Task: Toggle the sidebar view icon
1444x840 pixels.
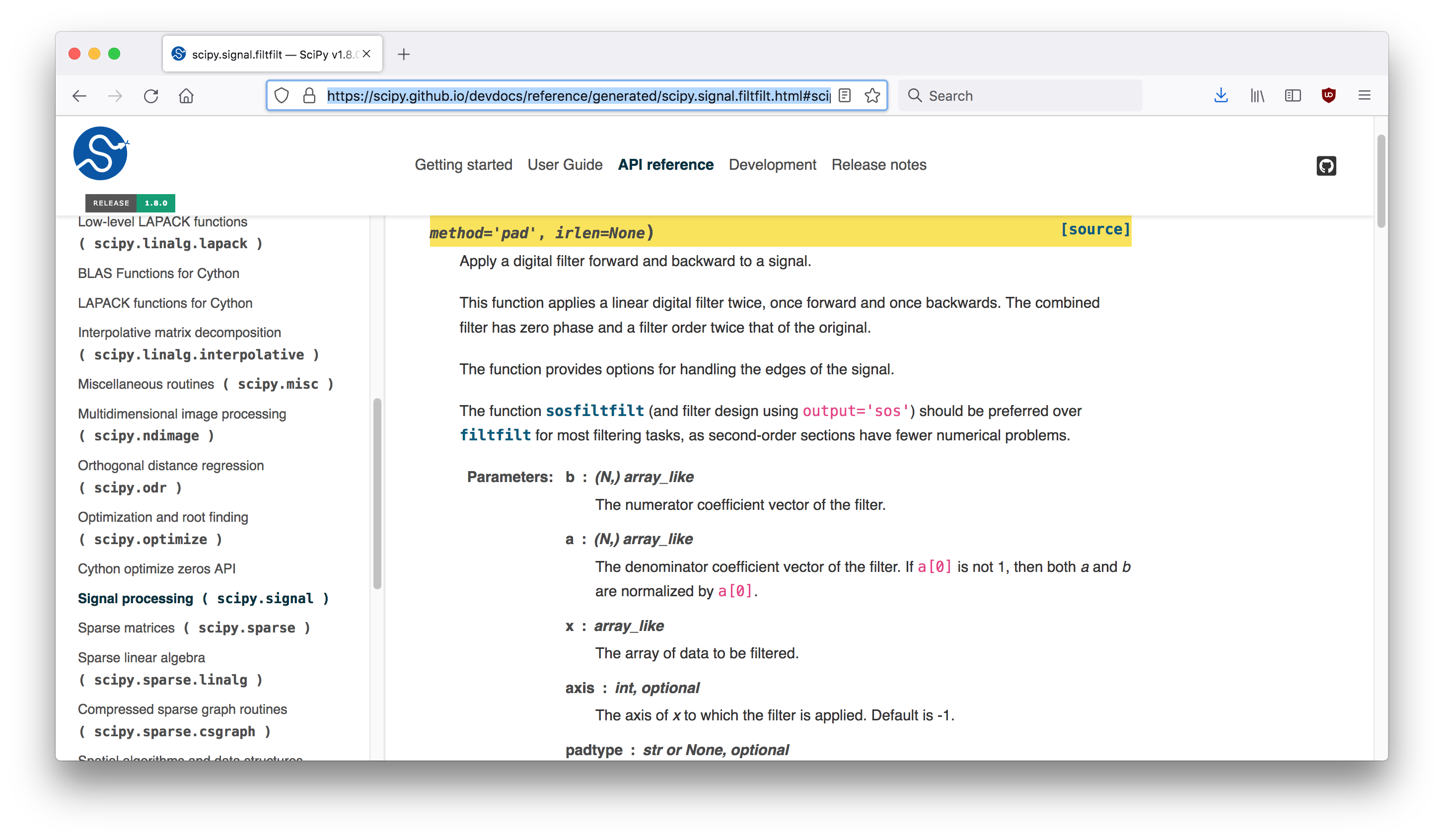Action: [x=1293, y=95]
